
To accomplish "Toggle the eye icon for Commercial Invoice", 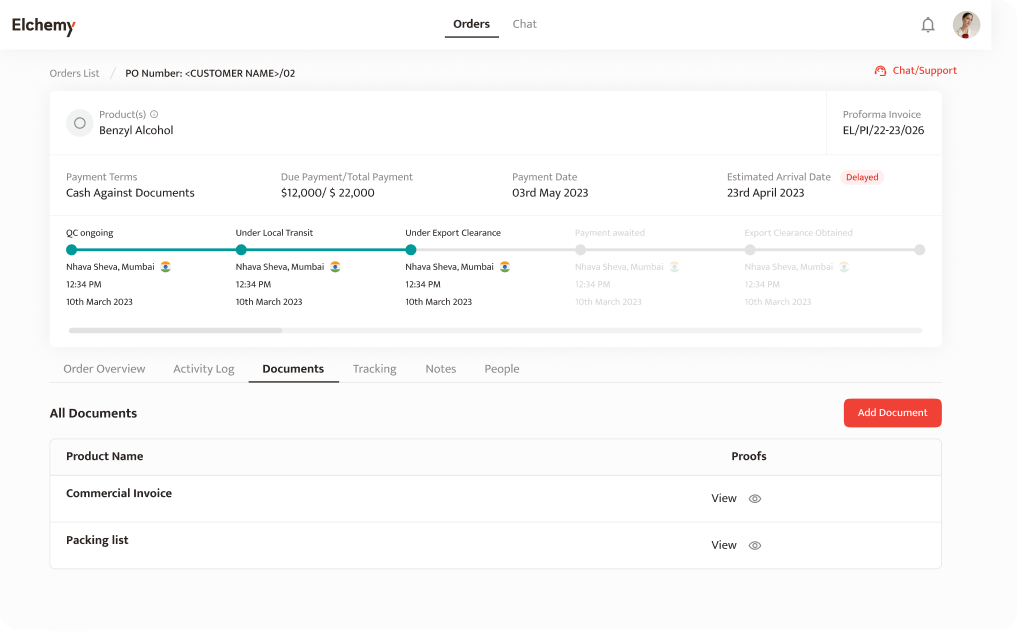I will click(x=755, y=499).
